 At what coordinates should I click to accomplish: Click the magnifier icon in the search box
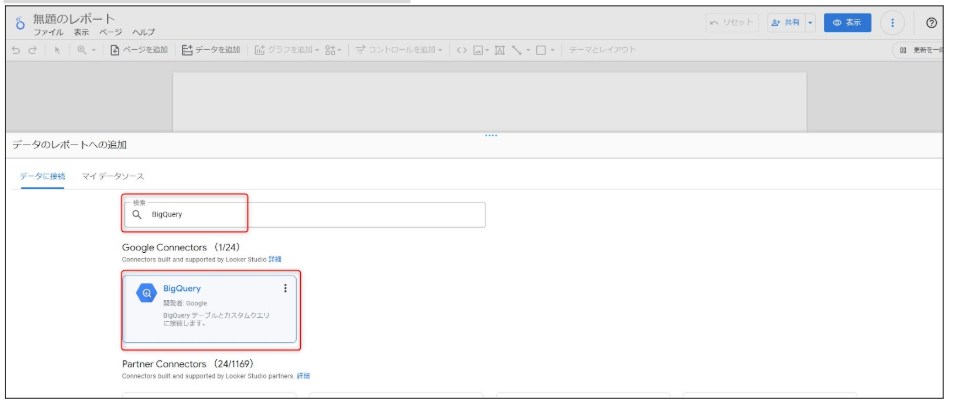point(137,214)
